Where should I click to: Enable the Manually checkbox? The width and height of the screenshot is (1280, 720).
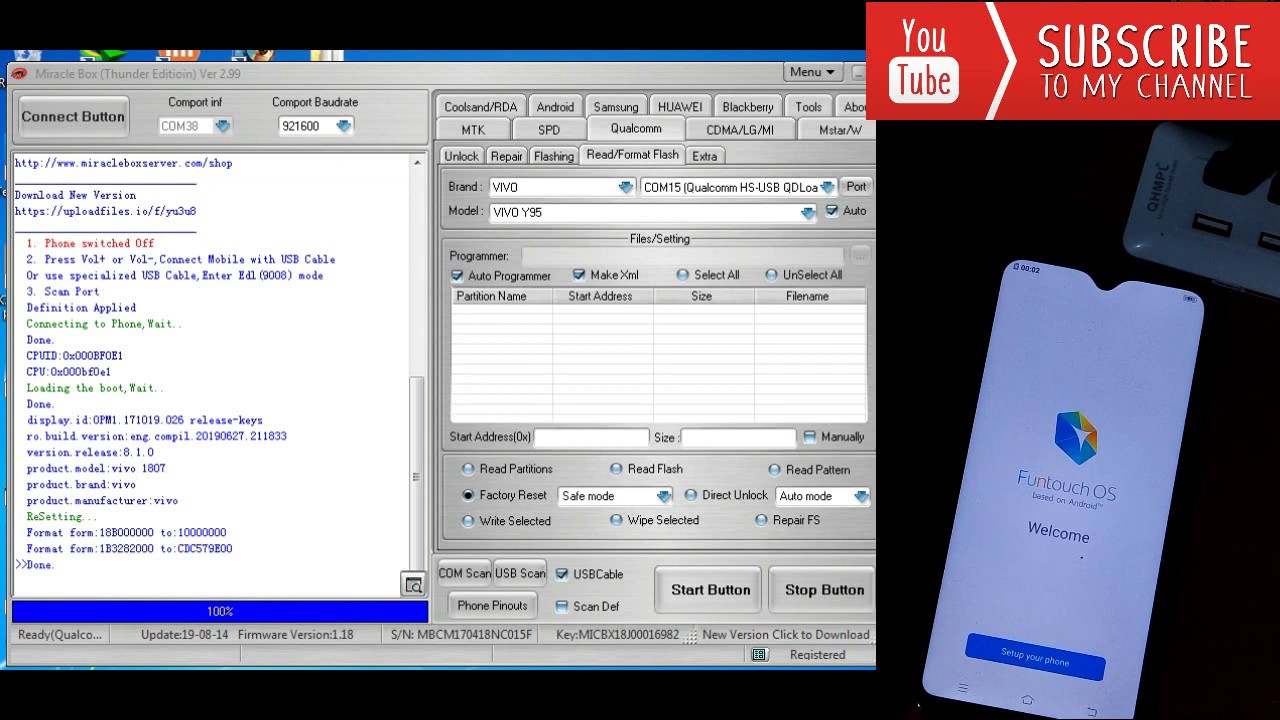coord(809,437)
